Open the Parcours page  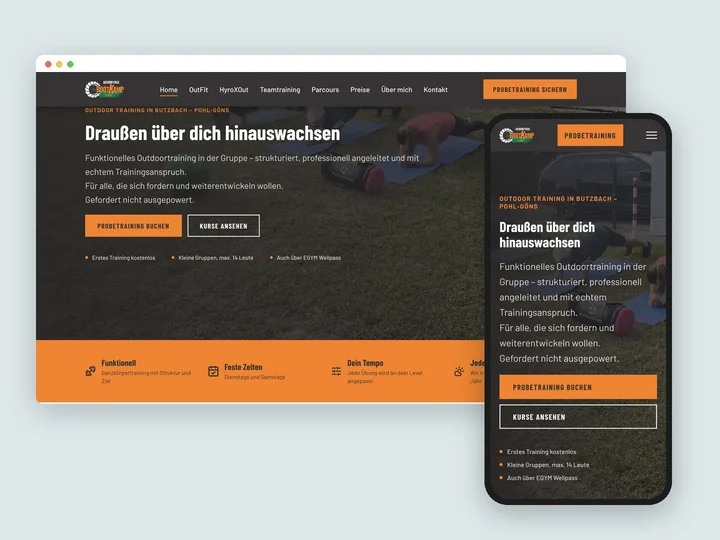click(x=325, y=90)
